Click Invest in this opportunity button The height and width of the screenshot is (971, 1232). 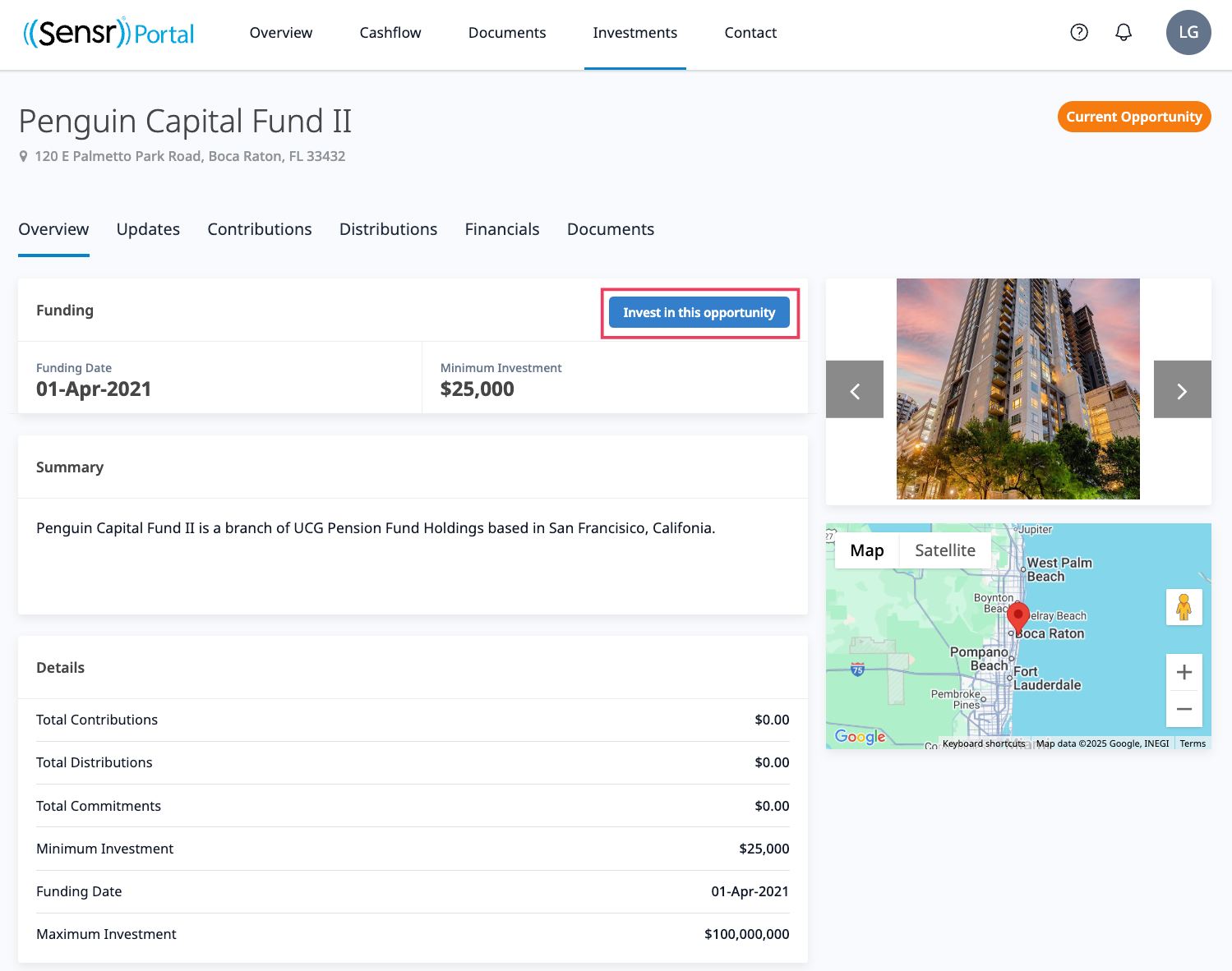click(699, 312)
